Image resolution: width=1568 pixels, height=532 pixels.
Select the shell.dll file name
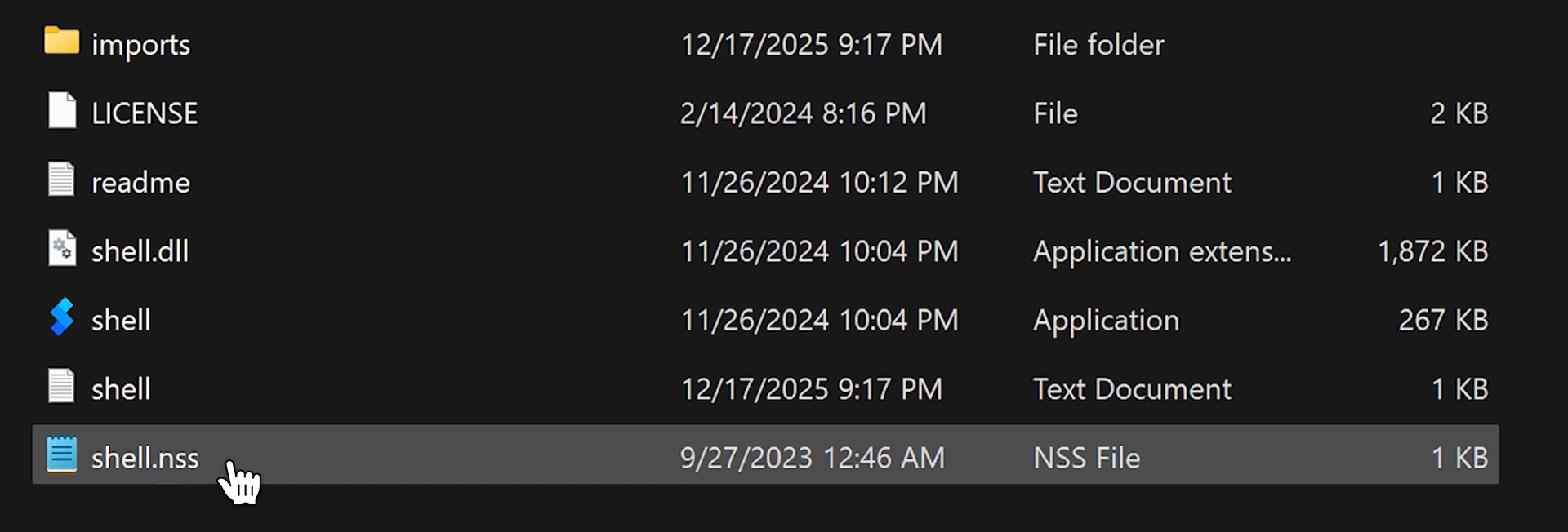point(140,251)
